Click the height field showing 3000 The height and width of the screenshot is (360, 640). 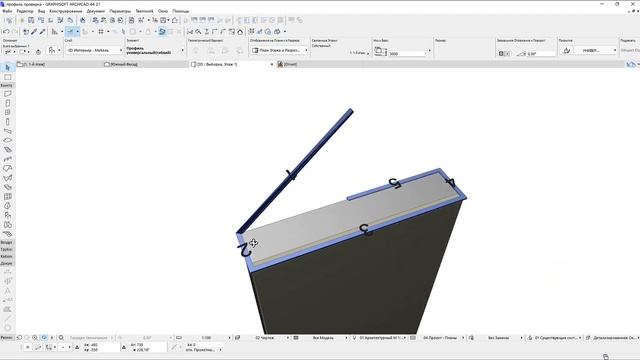pos(406,53)
